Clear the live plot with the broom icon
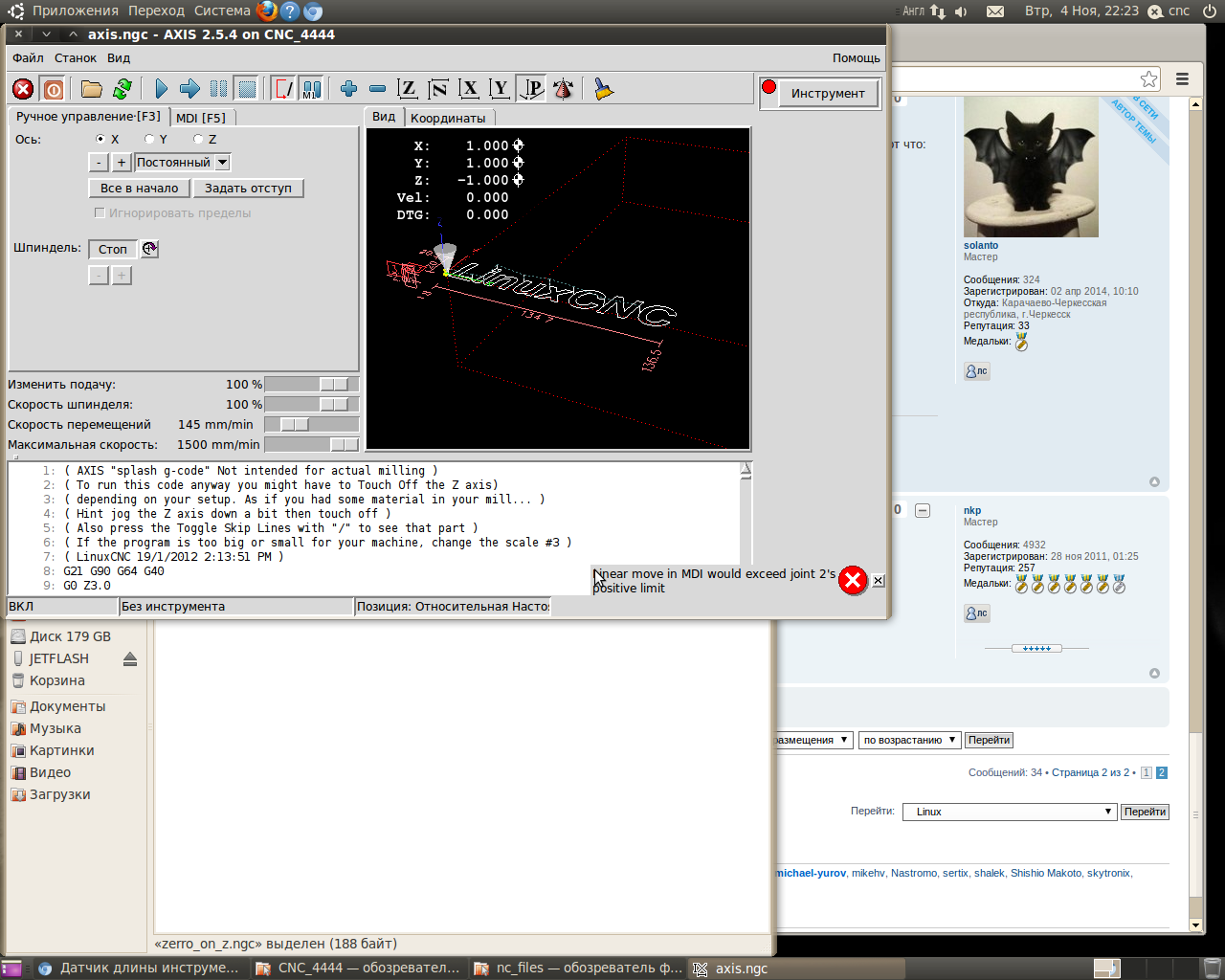This screenshot has width=1225, height=980. (x=603, y=89)
